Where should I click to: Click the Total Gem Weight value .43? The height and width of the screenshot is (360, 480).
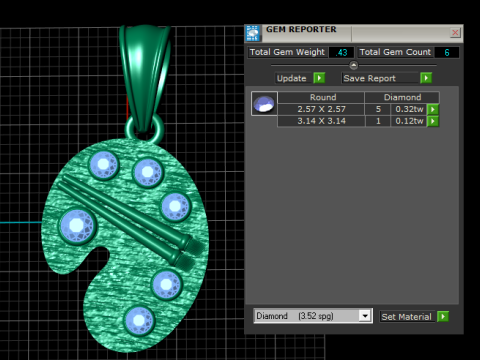[x=341, y=52]
